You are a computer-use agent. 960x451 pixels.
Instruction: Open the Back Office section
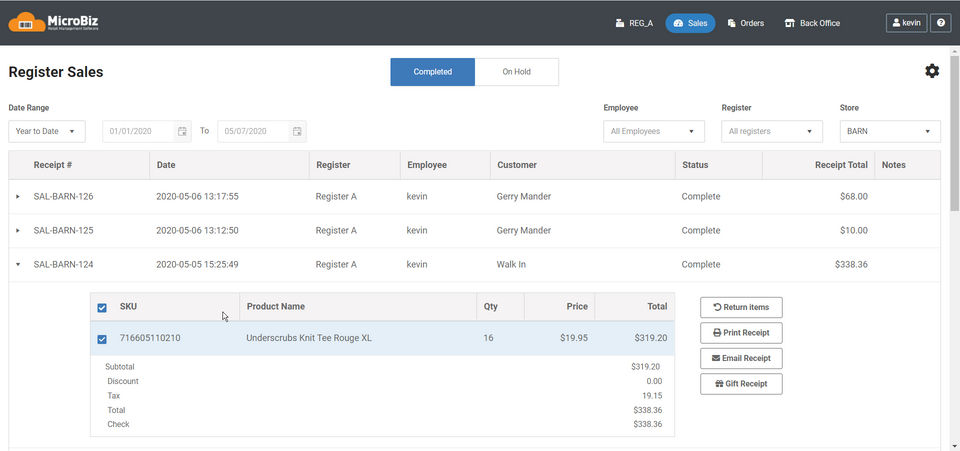[x=812, y=23]
